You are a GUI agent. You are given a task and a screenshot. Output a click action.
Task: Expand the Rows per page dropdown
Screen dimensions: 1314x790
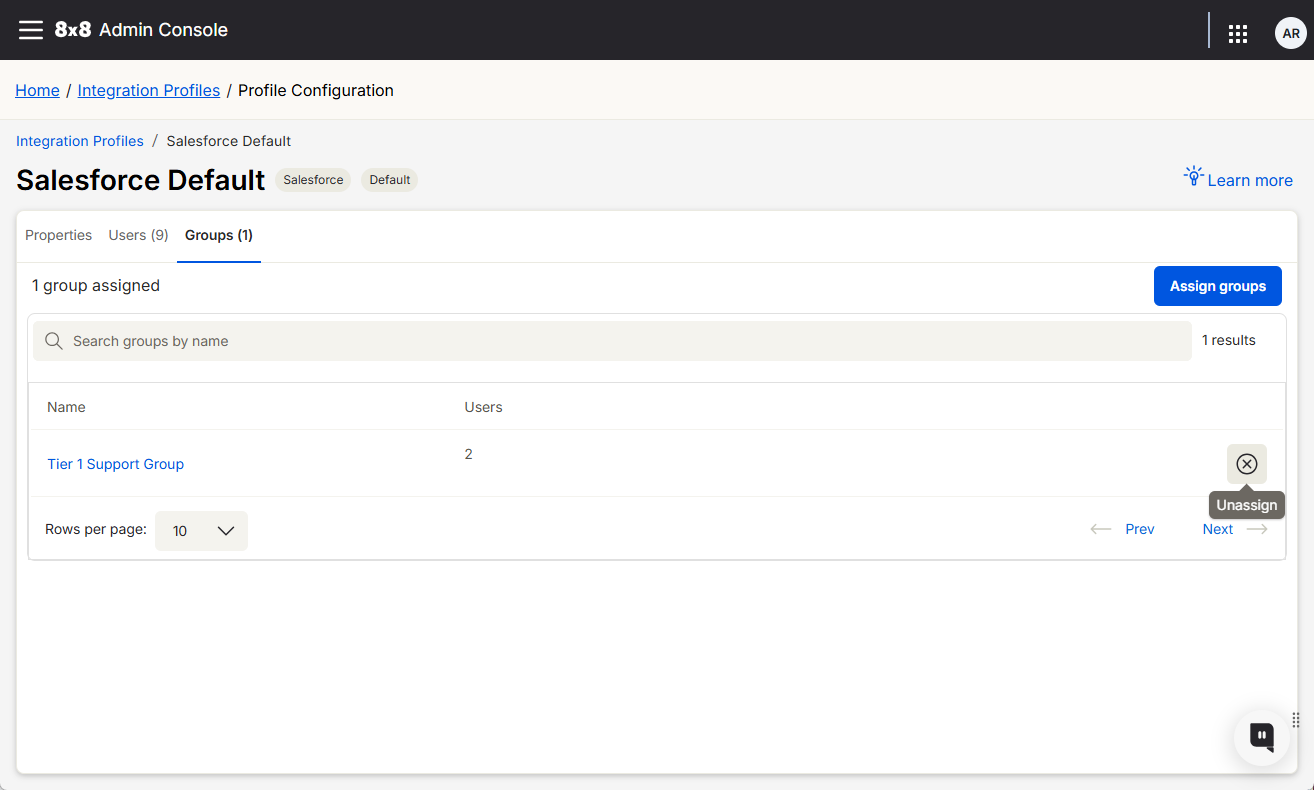201,531
